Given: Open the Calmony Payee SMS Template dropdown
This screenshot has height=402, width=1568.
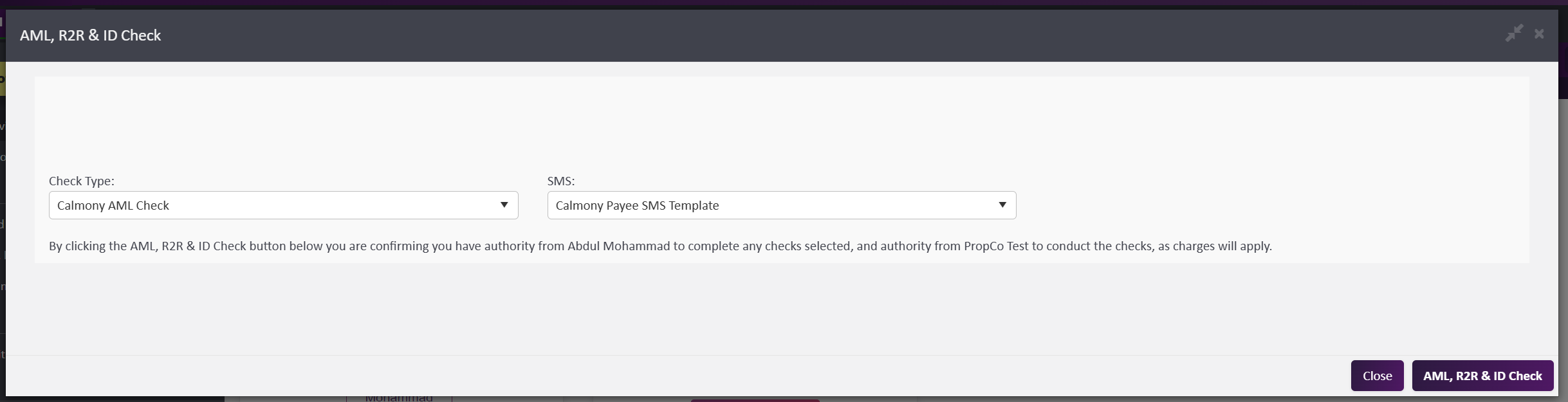Looking at the screenshot, I should coord(780,205).
